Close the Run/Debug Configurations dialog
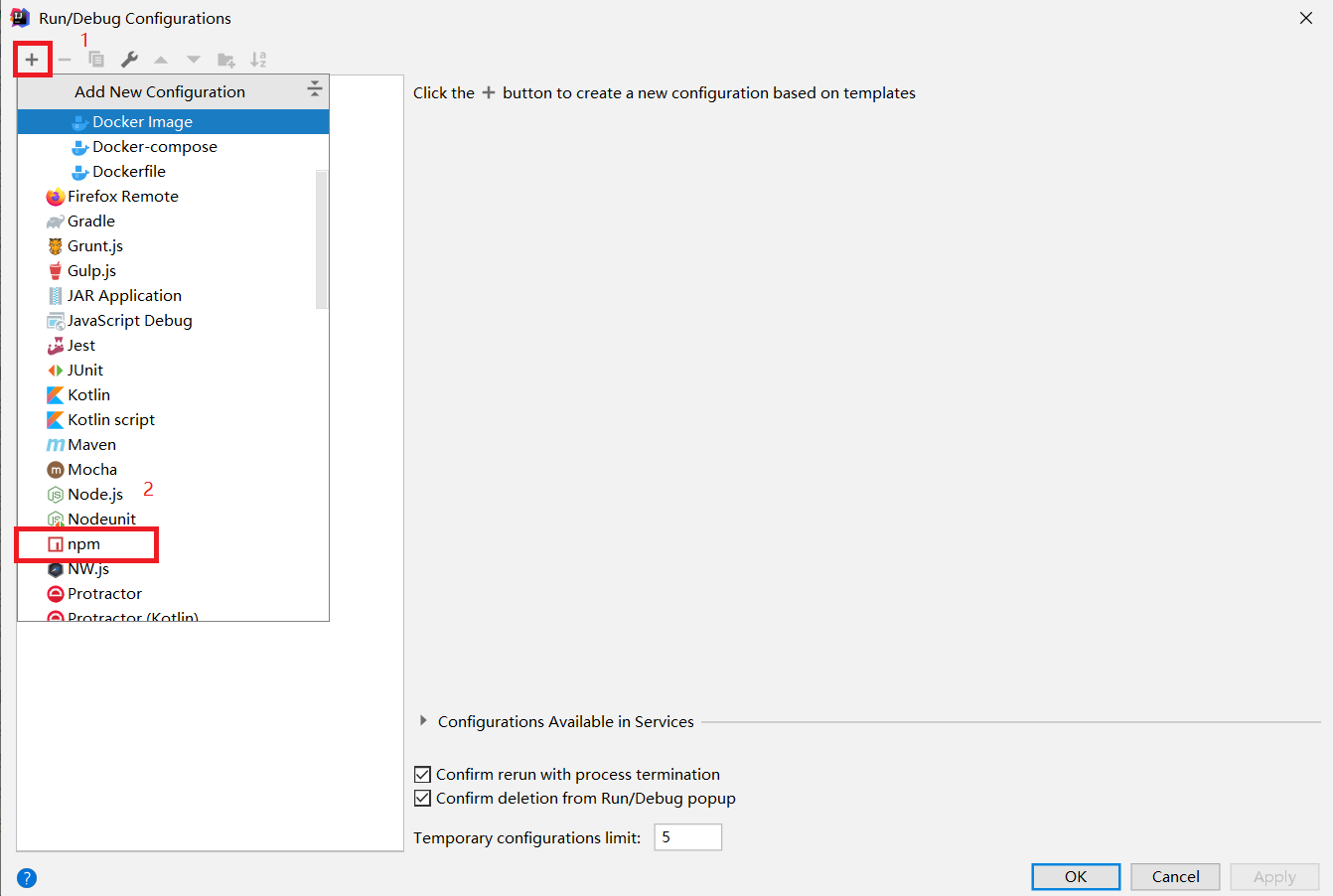The image size is (1333, 896). pyautogui.click(x=1306, y=18)
